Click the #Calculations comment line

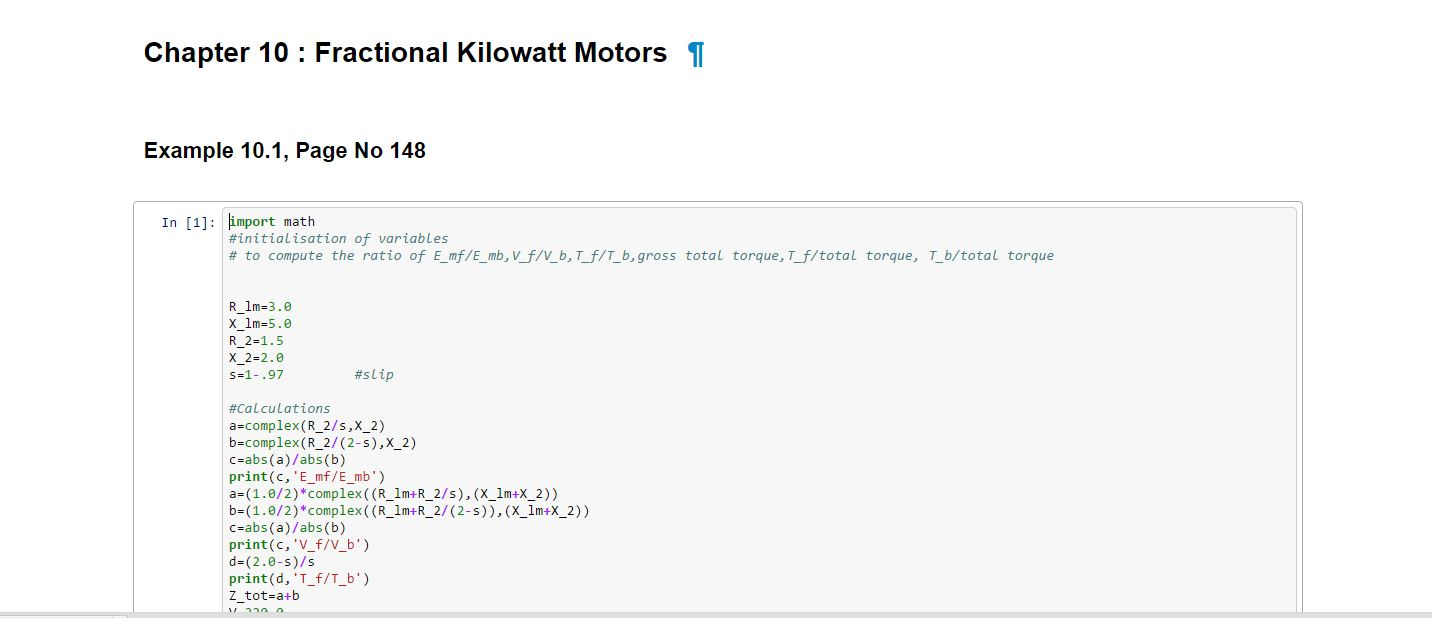click(x=279, y=409)
